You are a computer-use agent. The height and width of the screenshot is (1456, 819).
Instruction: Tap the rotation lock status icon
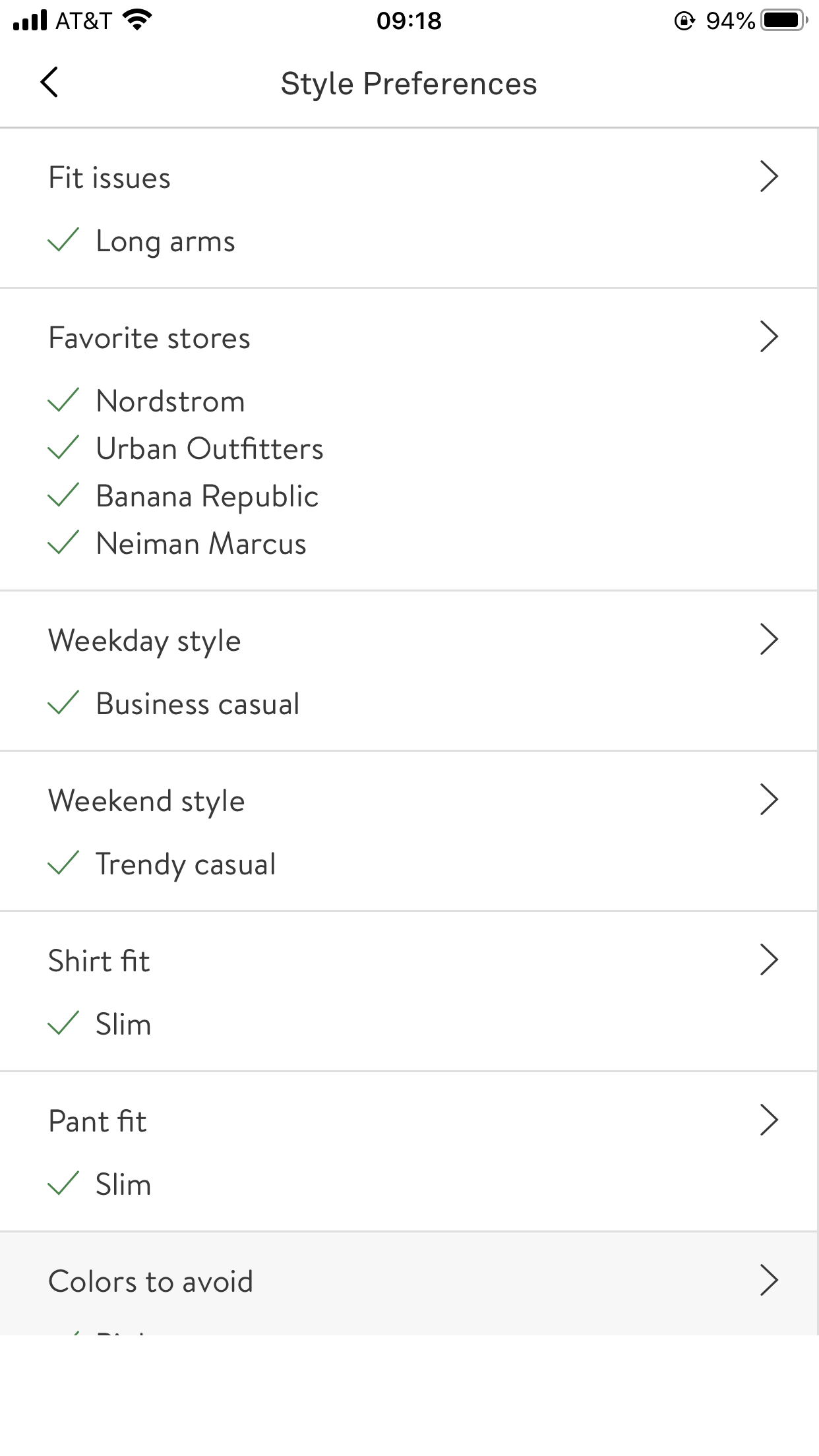684,21
